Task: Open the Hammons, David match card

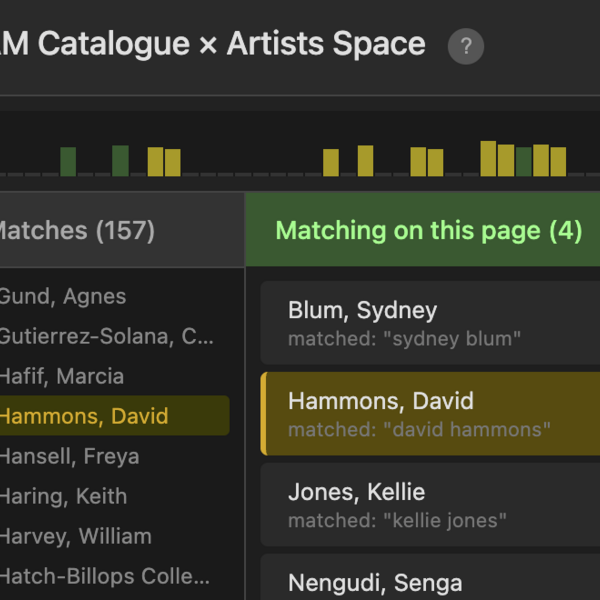Action: (430, 414)
